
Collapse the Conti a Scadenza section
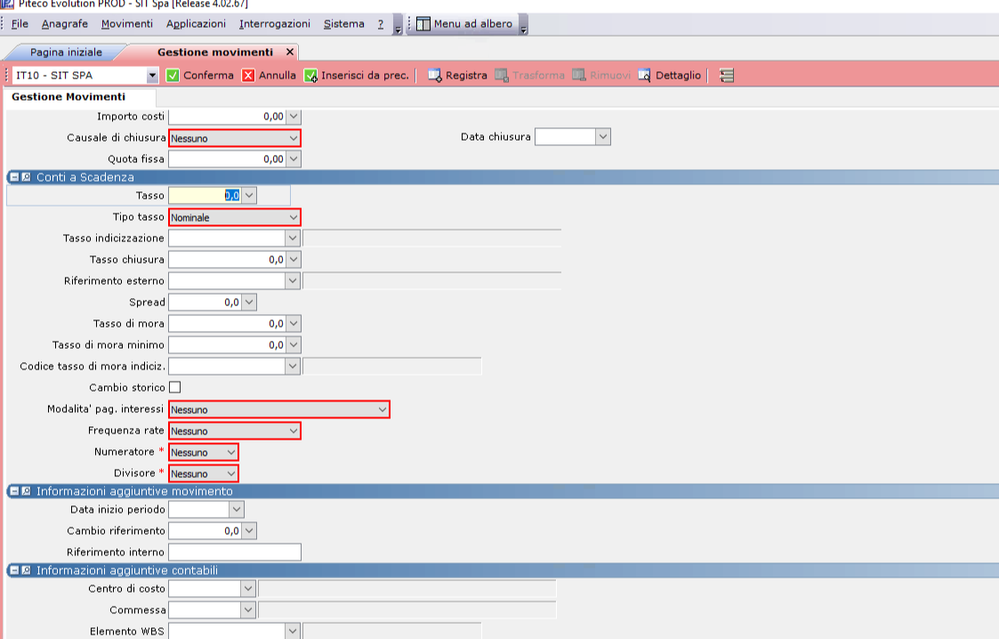14,177
